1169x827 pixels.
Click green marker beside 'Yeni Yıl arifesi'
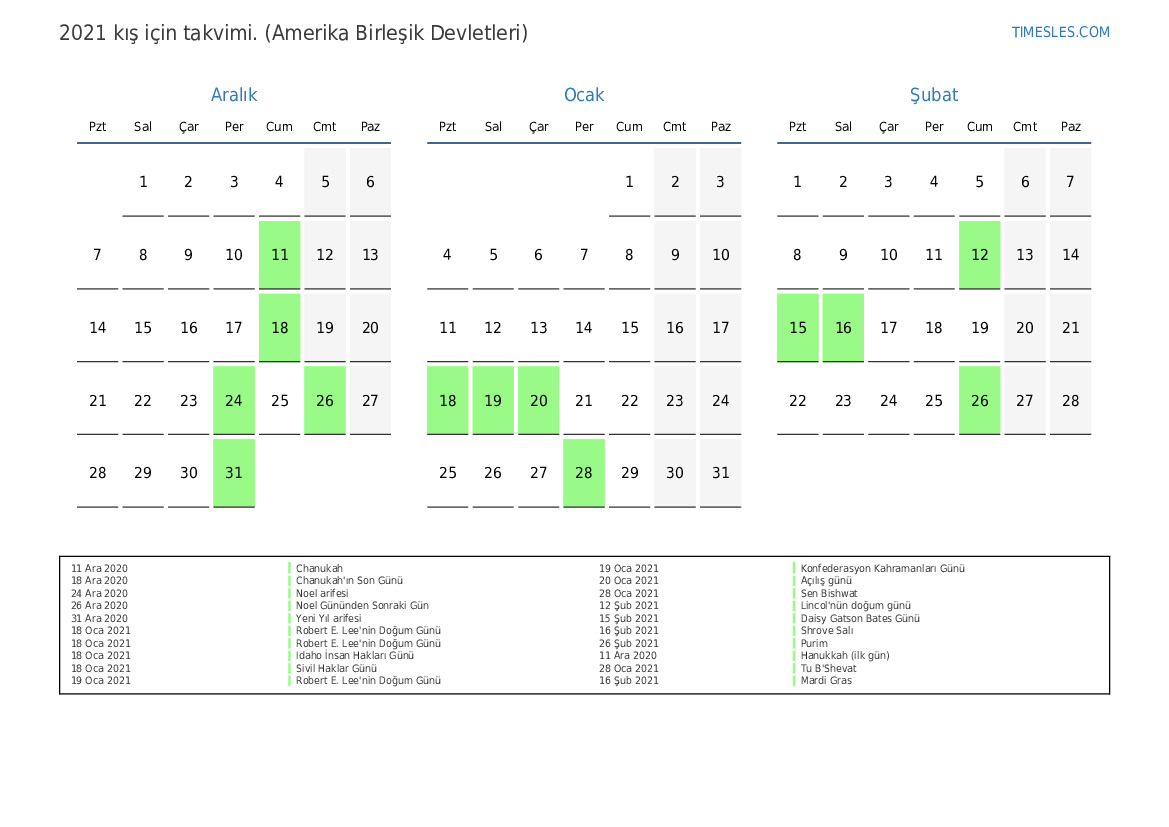[x=290, y=618]
